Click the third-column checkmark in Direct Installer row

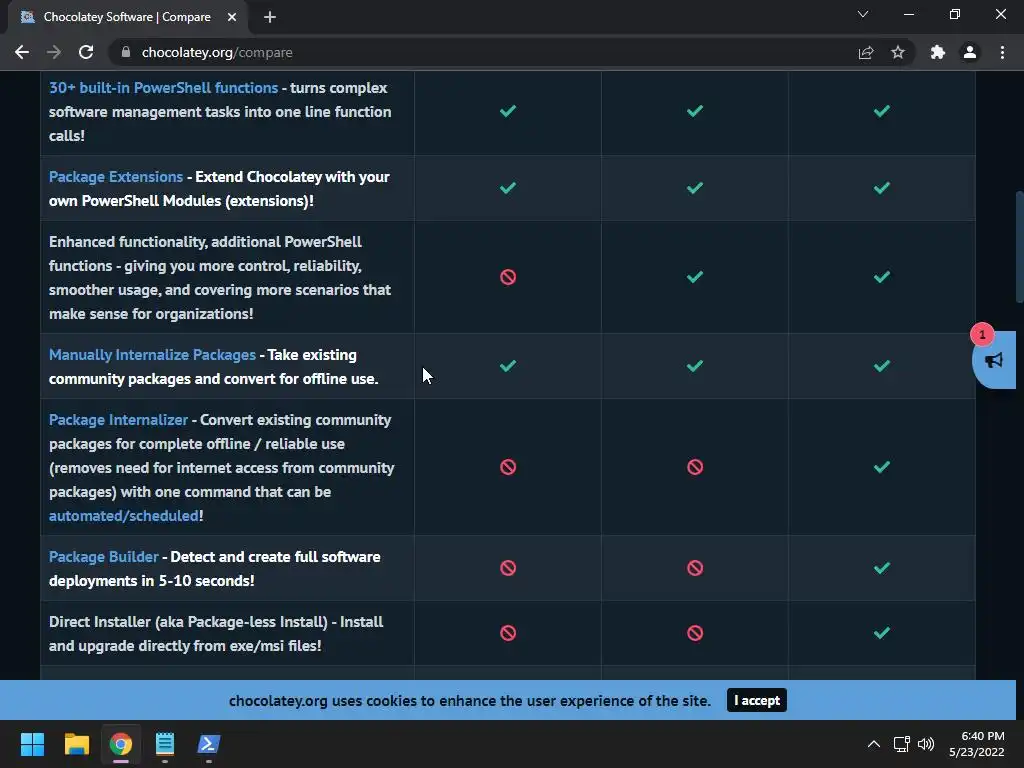point(882,633)
